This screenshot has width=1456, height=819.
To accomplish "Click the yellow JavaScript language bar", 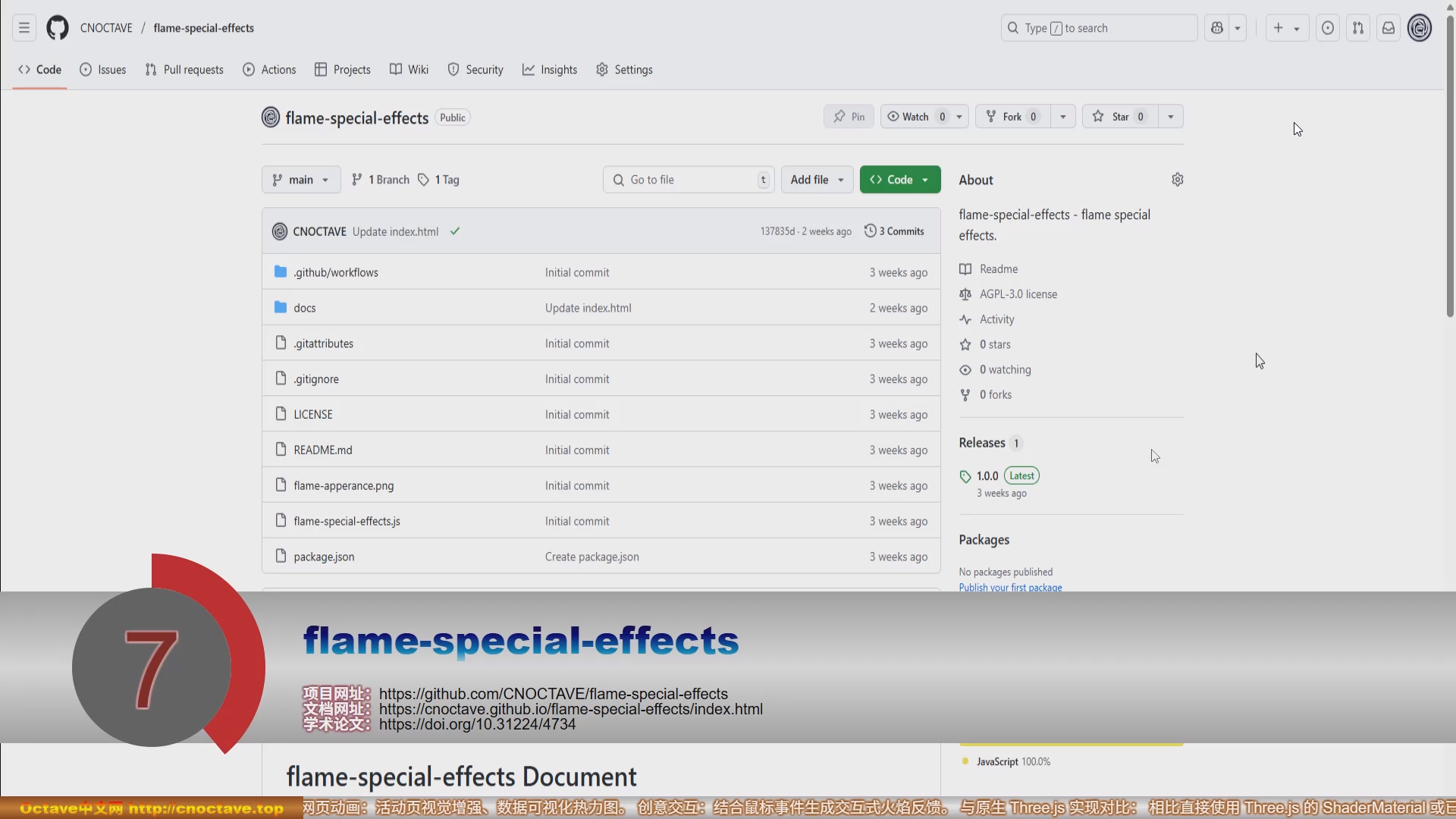I will [1071, 744].
